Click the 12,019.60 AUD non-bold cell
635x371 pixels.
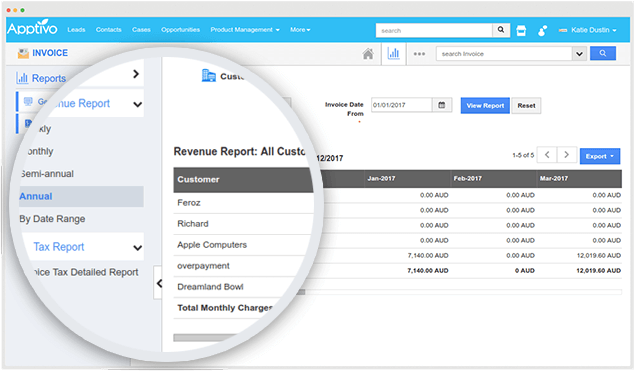[x=599, y=256]
